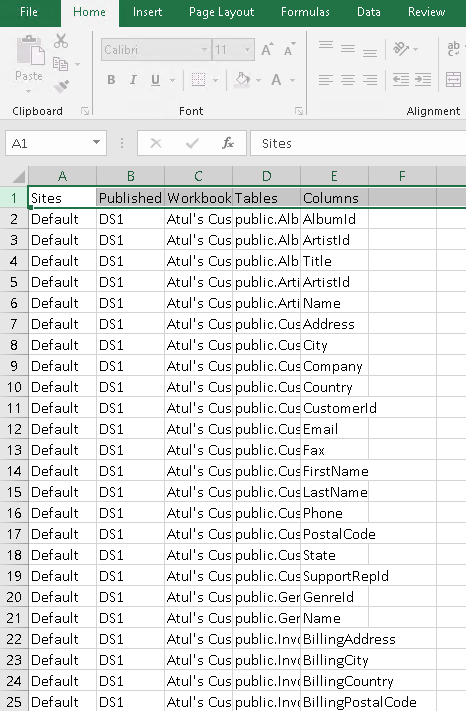Open the Fill Color dropdown arrow
Image resolution: width=466 pixels, height=711 pixels.
pos(258,81)
